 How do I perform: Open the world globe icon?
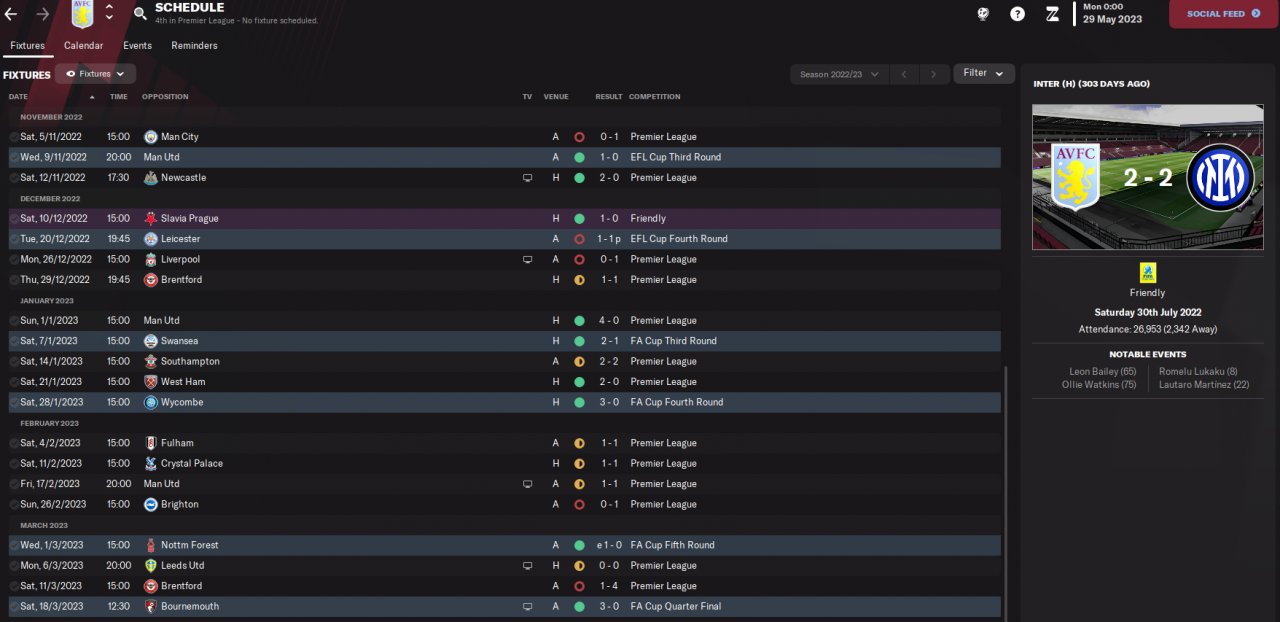click(x=983, y=14)
